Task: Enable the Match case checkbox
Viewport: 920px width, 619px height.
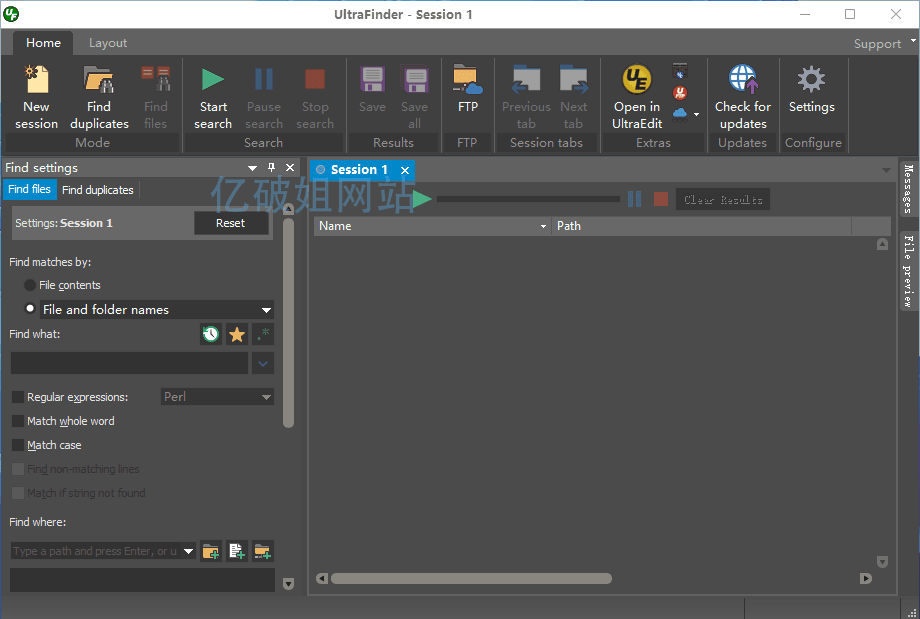Action: click(18, 445)
